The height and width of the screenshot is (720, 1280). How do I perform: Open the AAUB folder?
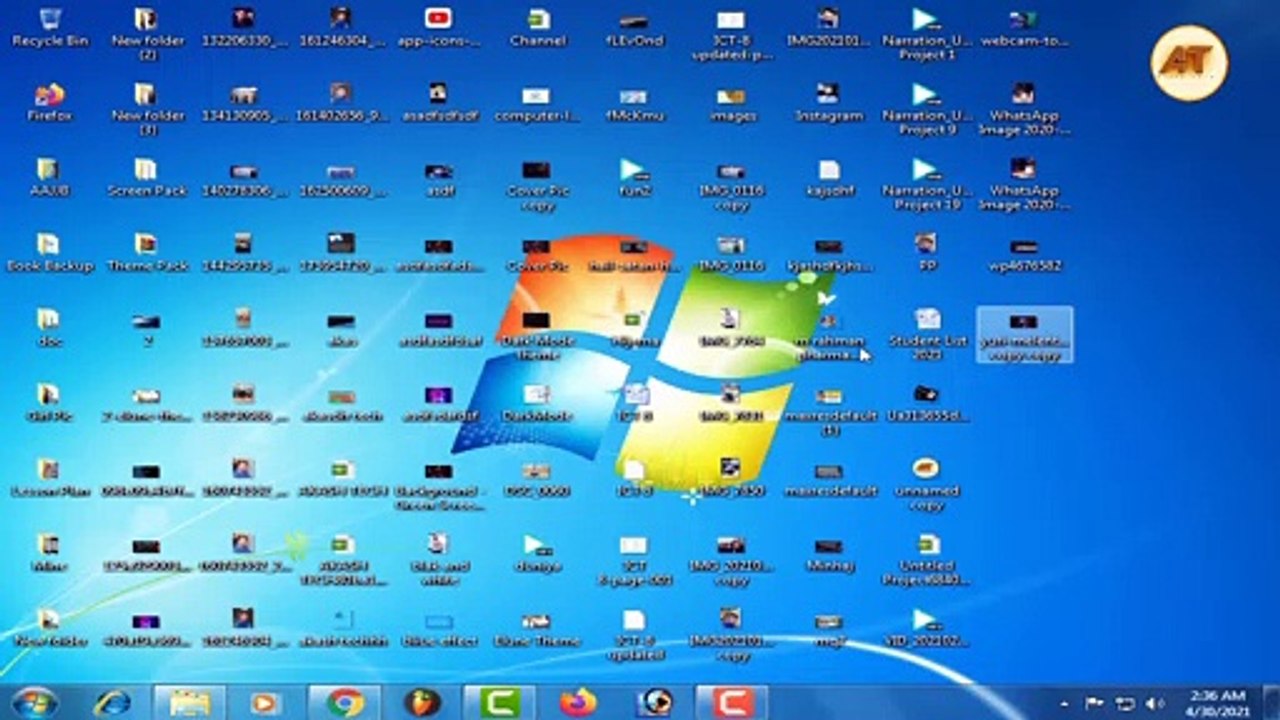pos(49,177)
